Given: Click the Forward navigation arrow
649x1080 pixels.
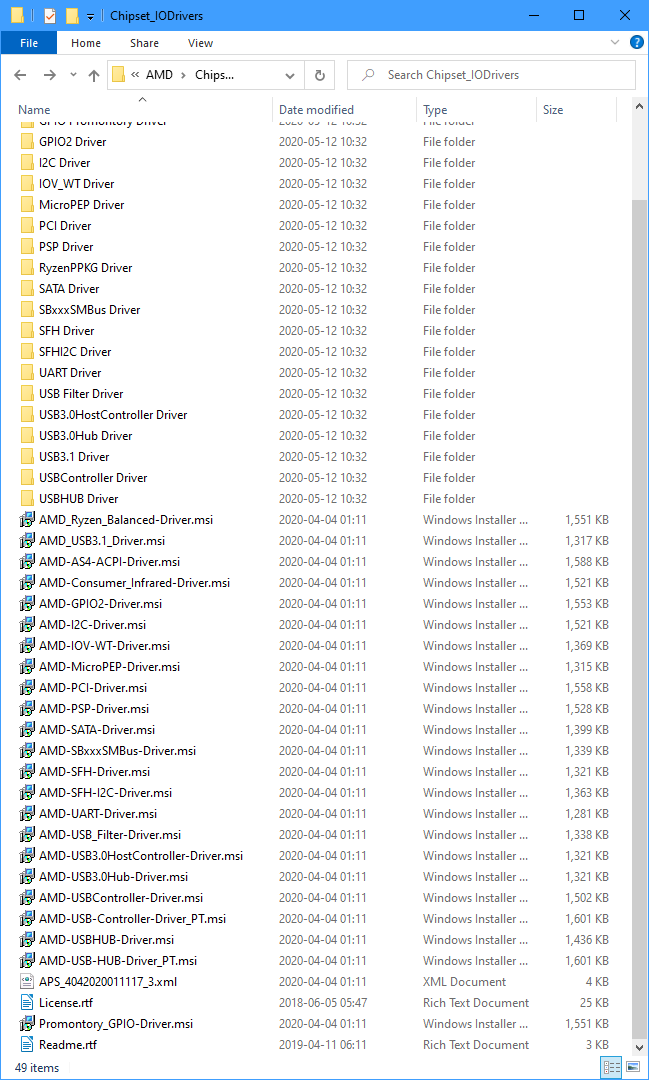Looking at the screenshot, I should point(50,75).
